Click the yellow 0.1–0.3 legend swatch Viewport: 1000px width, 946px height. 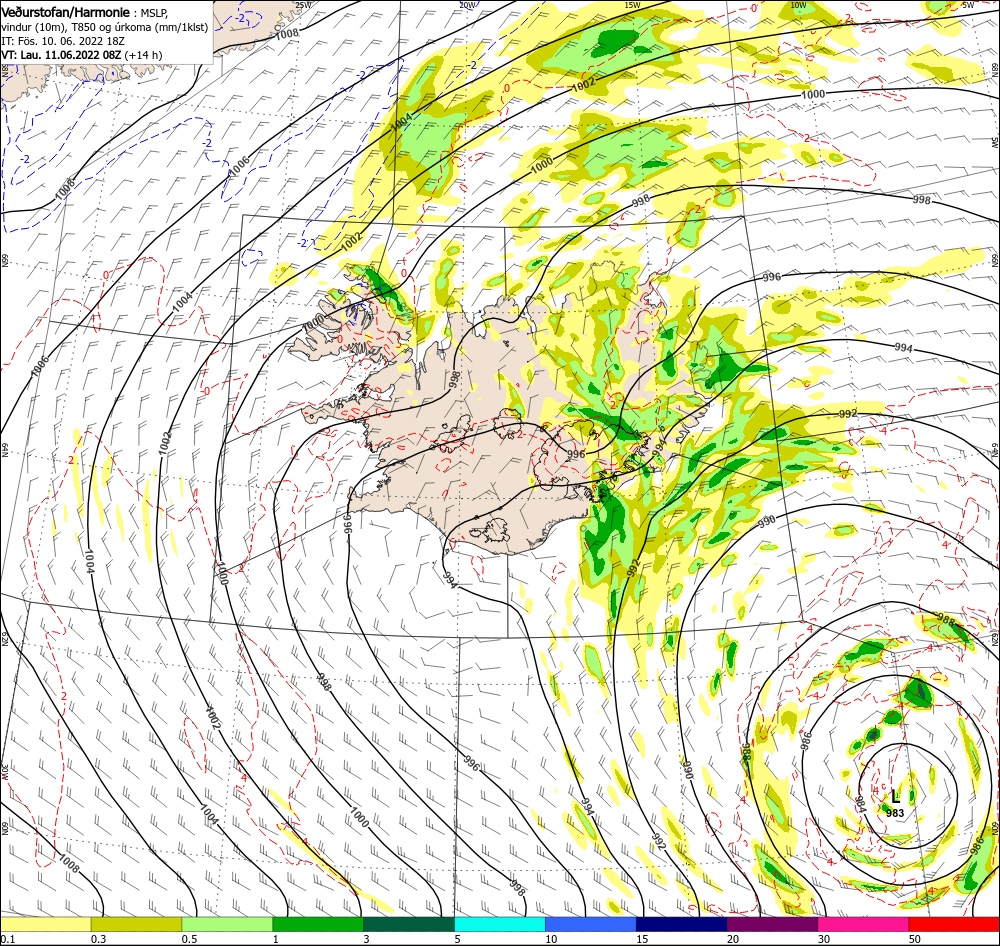[46, 925]
